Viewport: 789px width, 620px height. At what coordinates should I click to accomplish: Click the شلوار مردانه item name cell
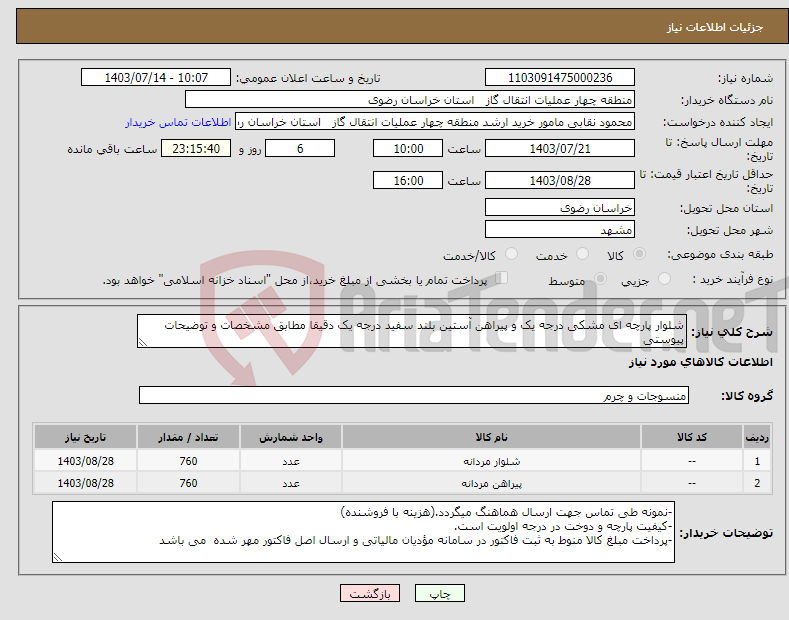(491, 461)
